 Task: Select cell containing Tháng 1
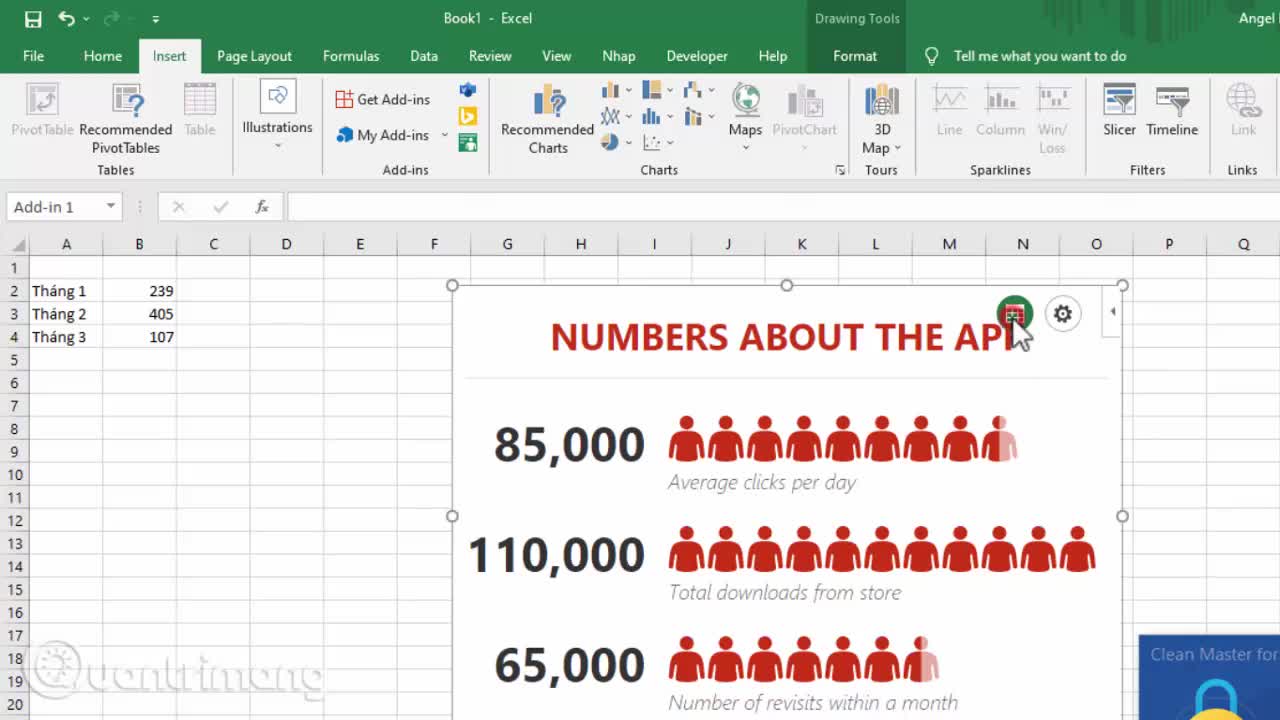coord(66,291)
